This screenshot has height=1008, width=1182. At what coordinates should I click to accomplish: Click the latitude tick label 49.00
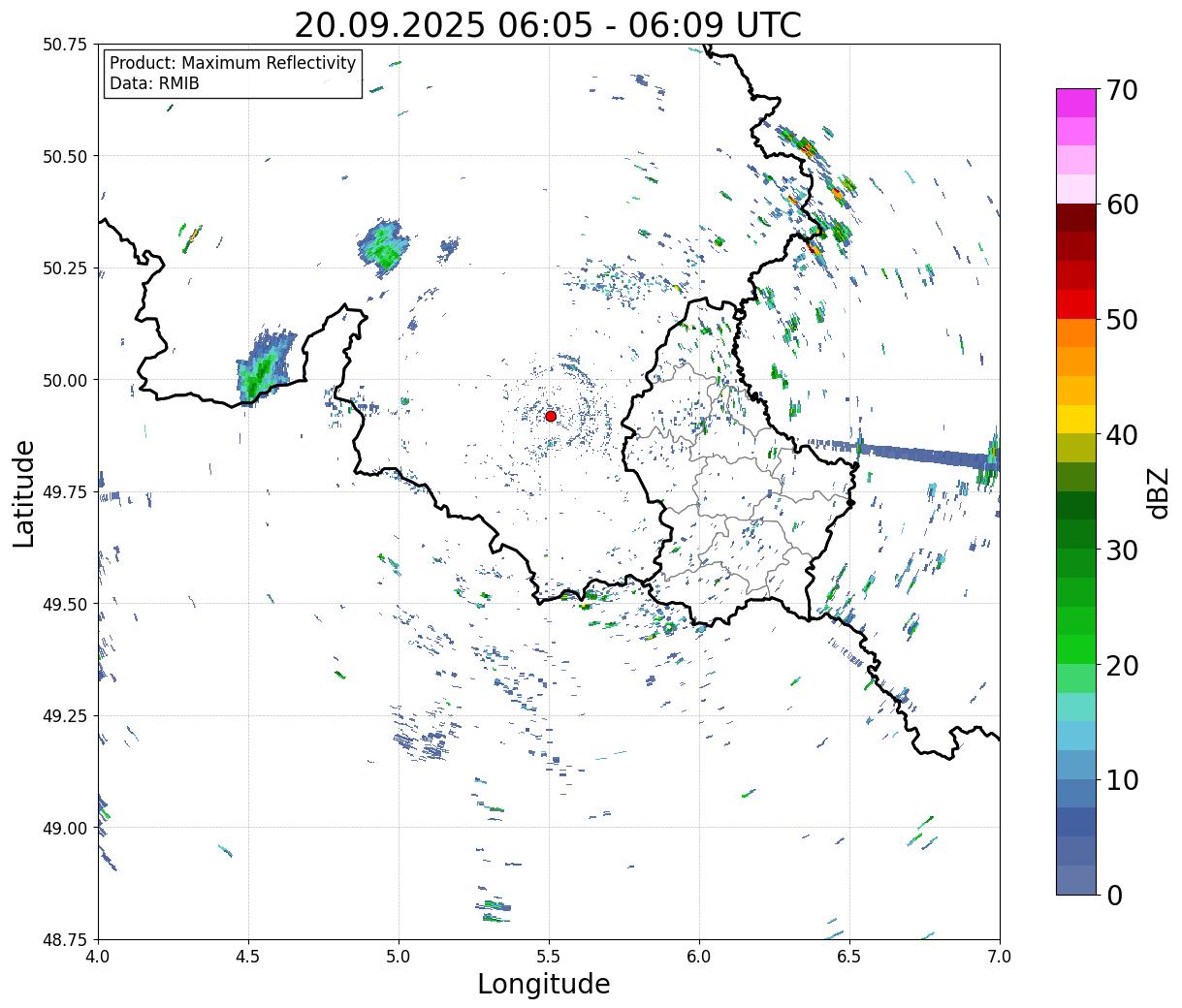65,828
